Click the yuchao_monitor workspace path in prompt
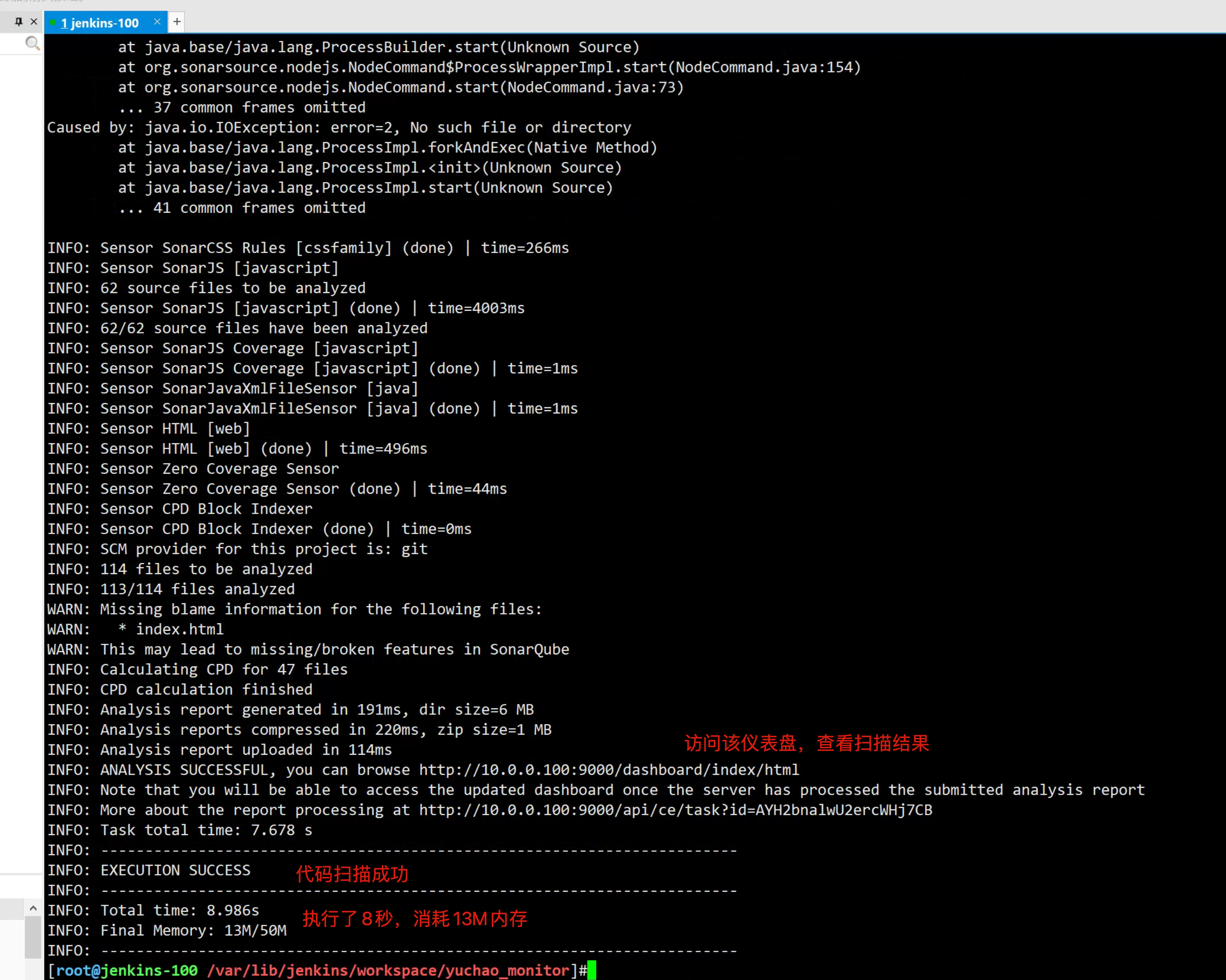1226x980 pixels. click(x=388, y=970)
